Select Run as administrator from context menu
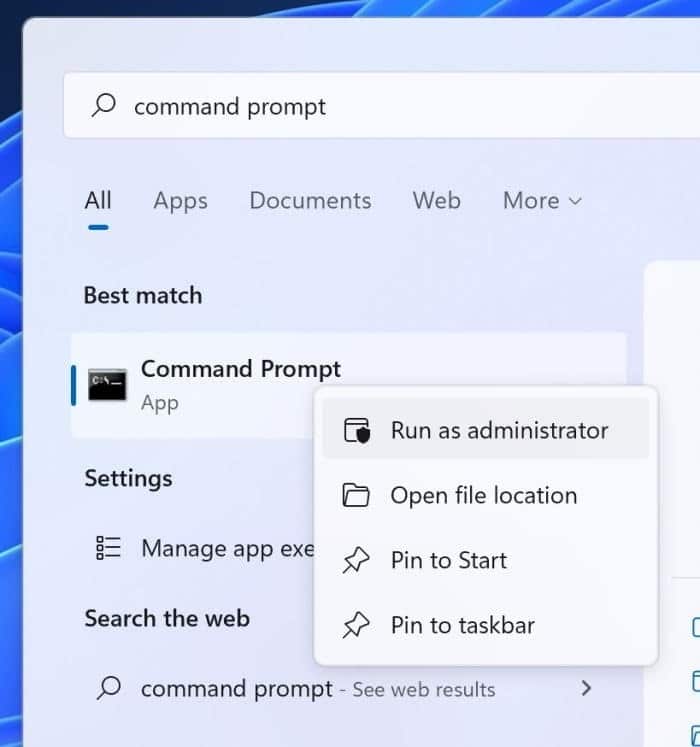 486,430
